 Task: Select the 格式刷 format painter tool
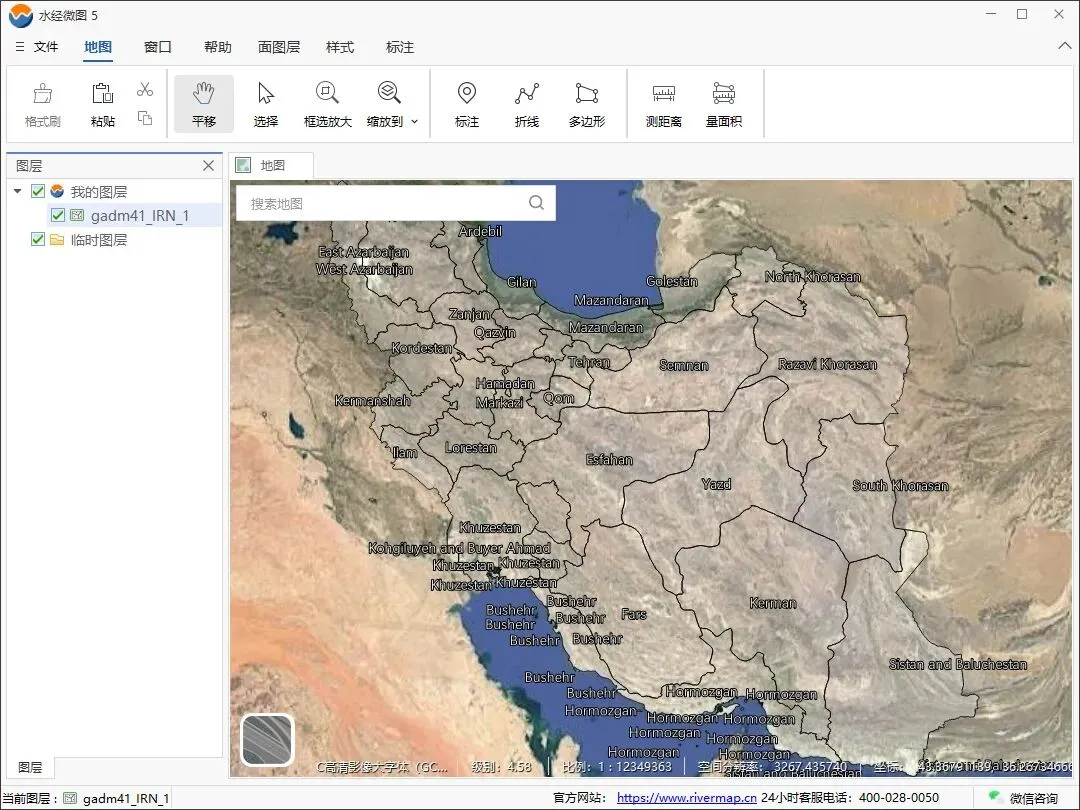pos(43,105)
